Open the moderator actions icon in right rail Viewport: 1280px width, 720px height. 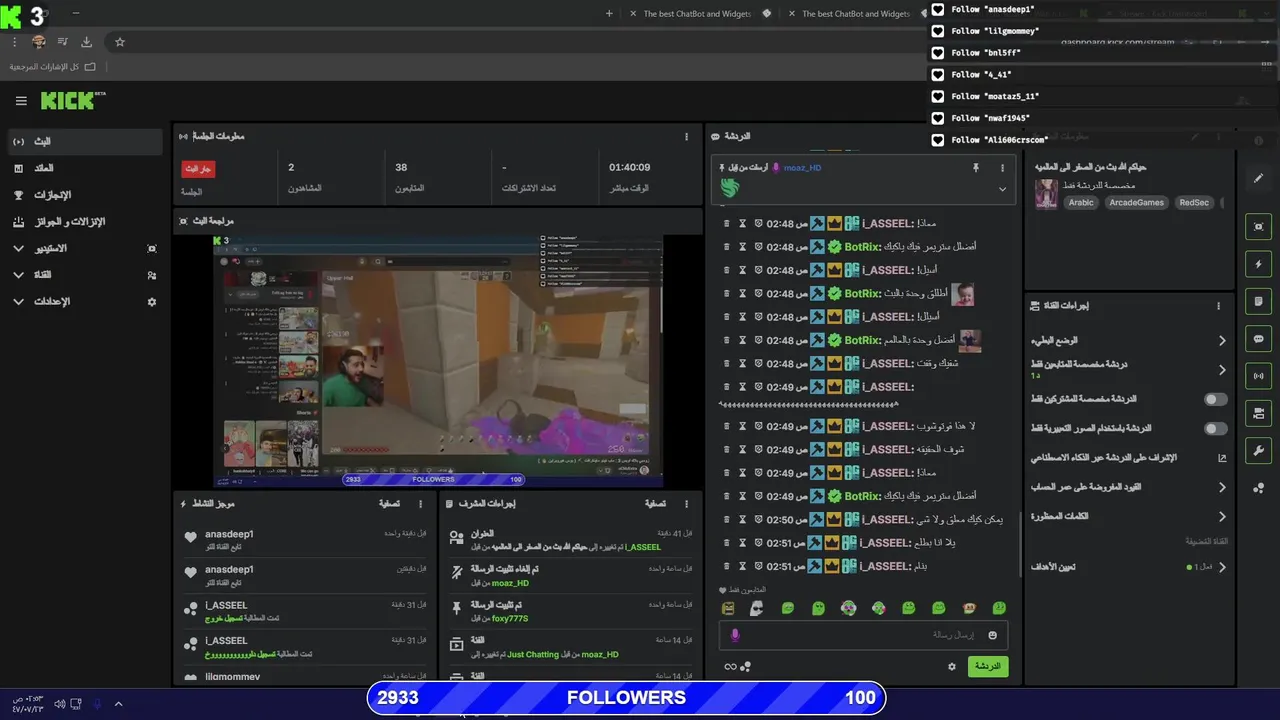[1259, 413]
